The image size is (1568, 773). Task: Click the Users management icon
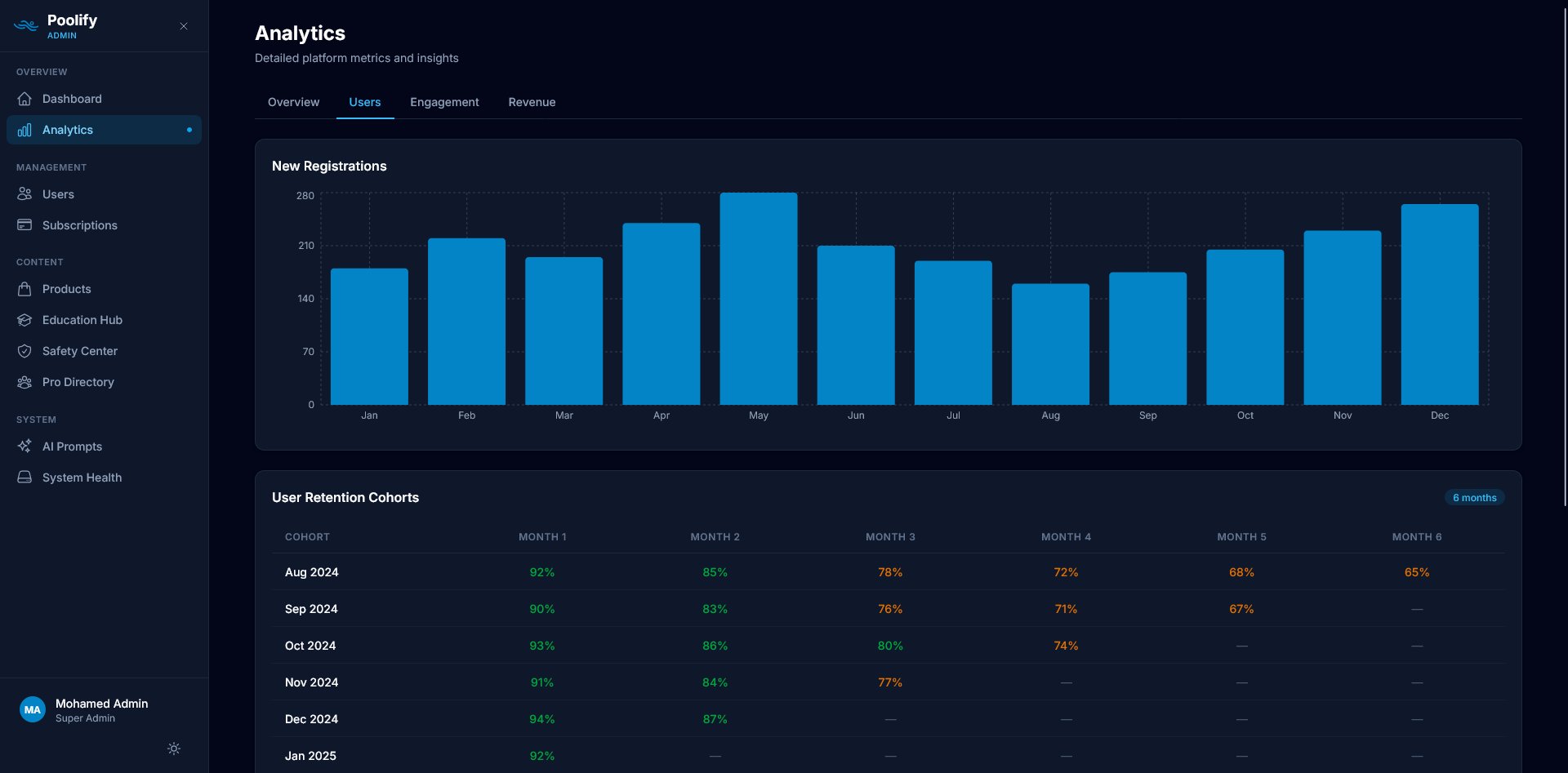(x=24, y=193)
